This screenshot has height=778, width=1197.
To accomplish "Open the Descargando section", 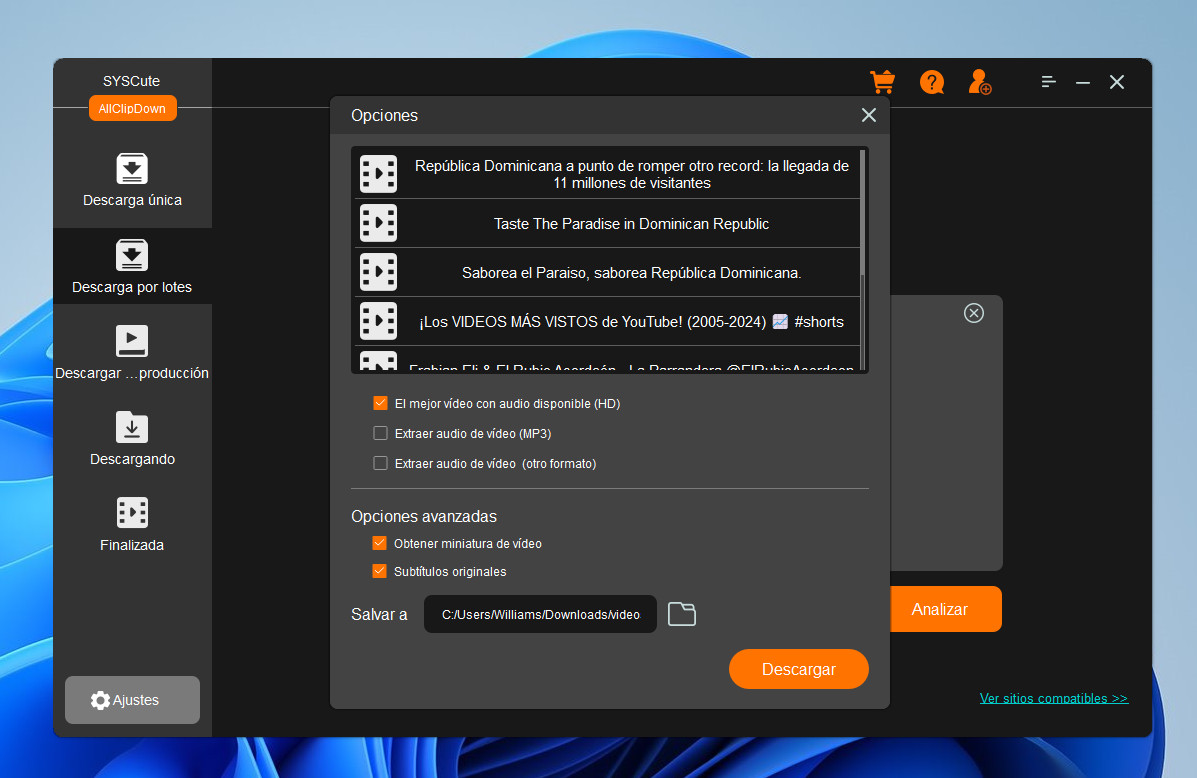I will tap(132, 440).
